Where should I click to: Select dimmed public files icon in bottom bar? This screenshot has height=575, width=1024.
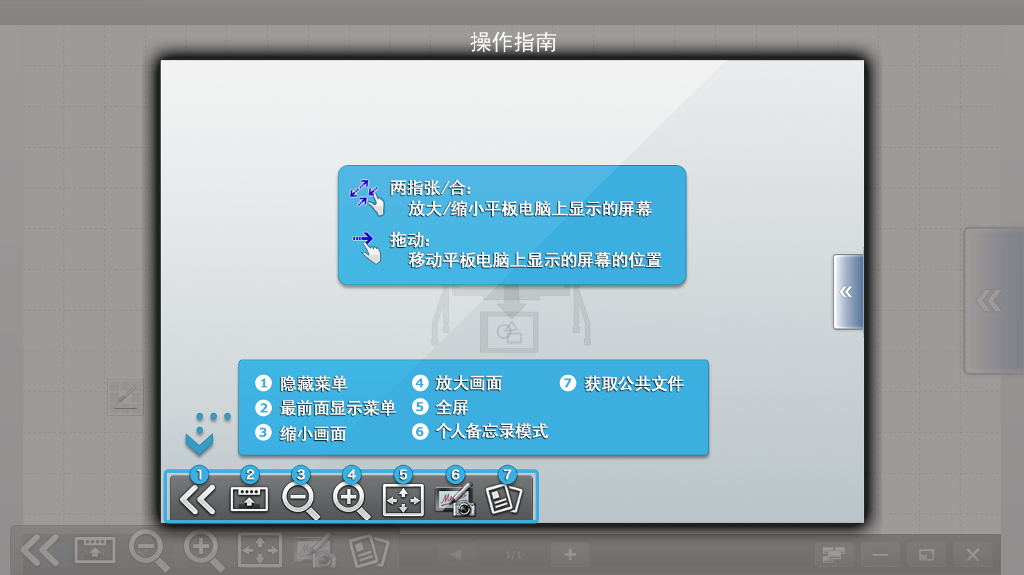[368, 551]
